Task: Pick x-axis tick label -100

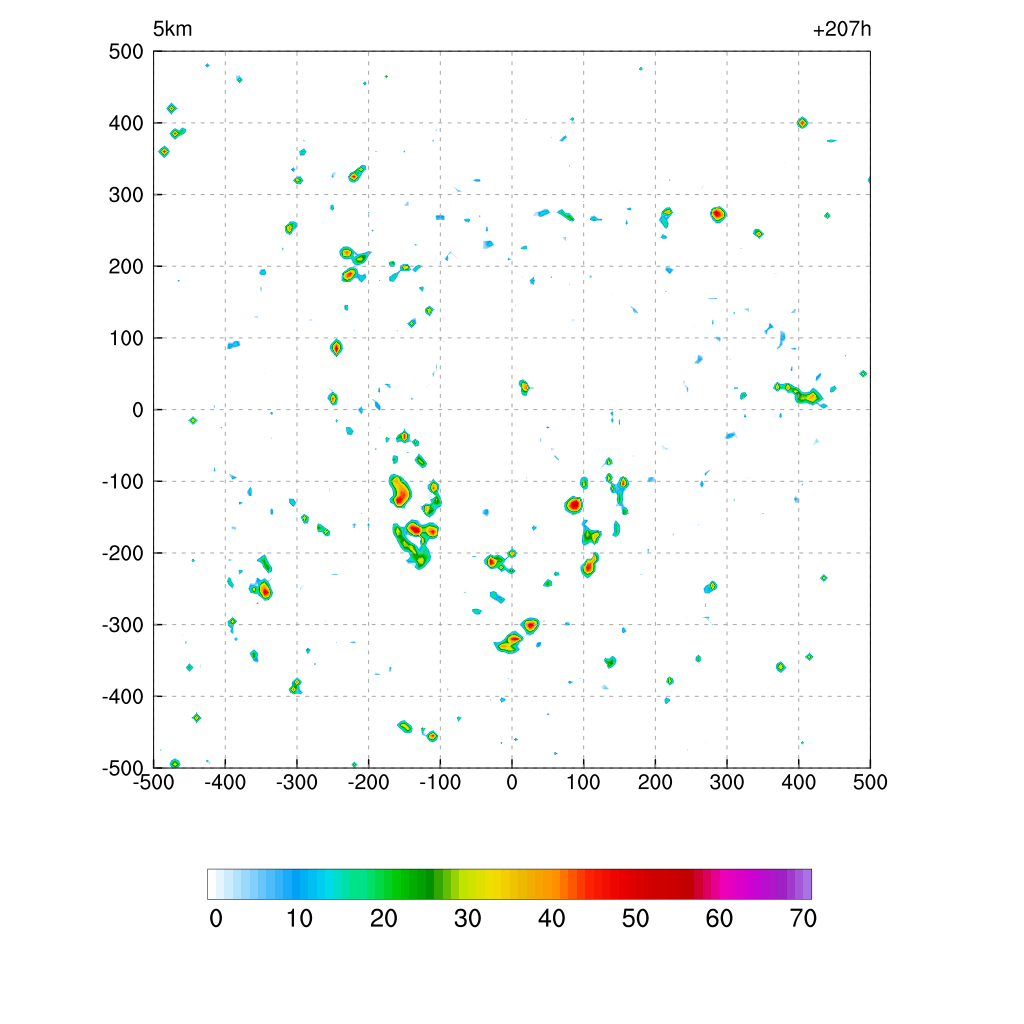Action: pos(440,782)
